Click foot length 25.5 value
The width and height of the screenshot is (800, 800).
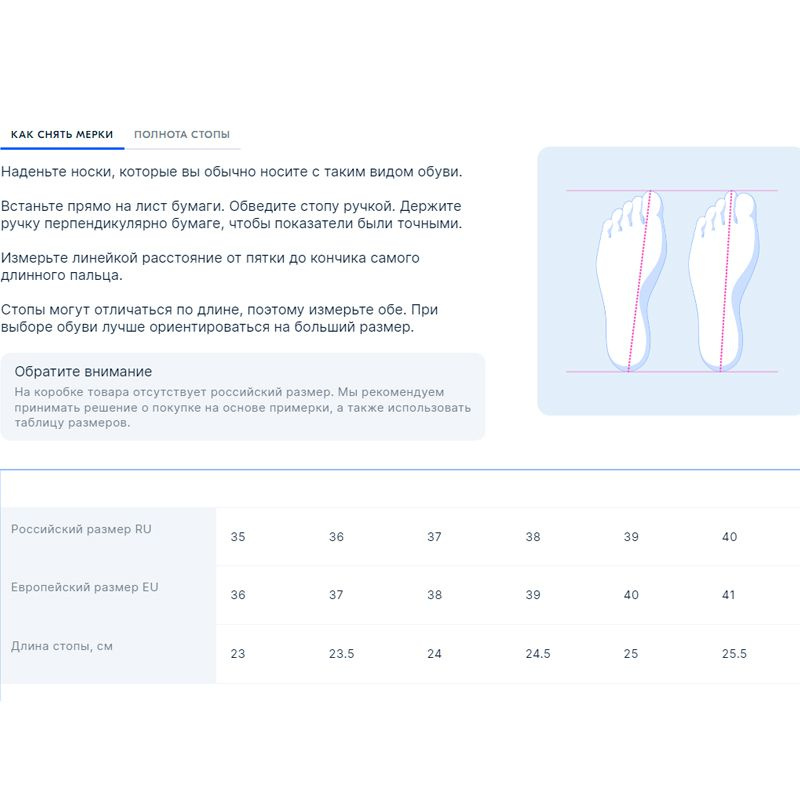734,654
